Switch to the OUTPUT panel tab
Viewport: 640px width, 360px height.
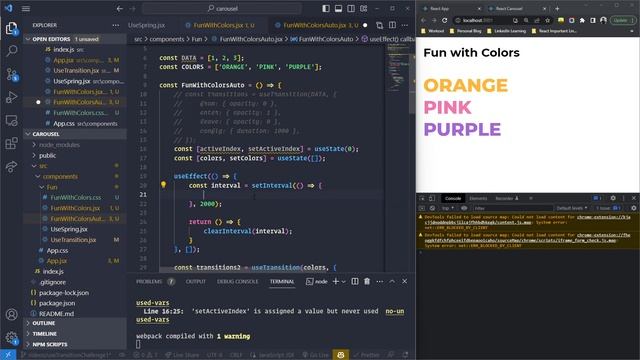(x=196, y=281)
